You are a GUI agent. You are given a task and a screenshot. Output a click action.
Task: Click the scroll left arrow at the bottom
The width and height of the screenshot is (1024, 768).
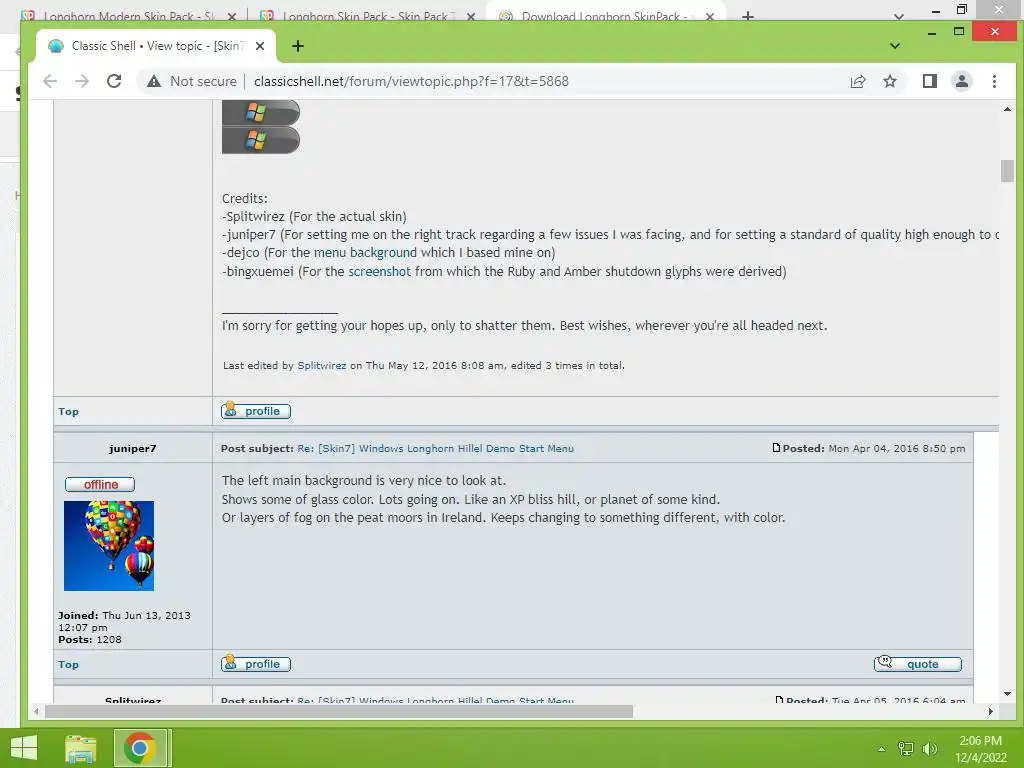(36, 711)
